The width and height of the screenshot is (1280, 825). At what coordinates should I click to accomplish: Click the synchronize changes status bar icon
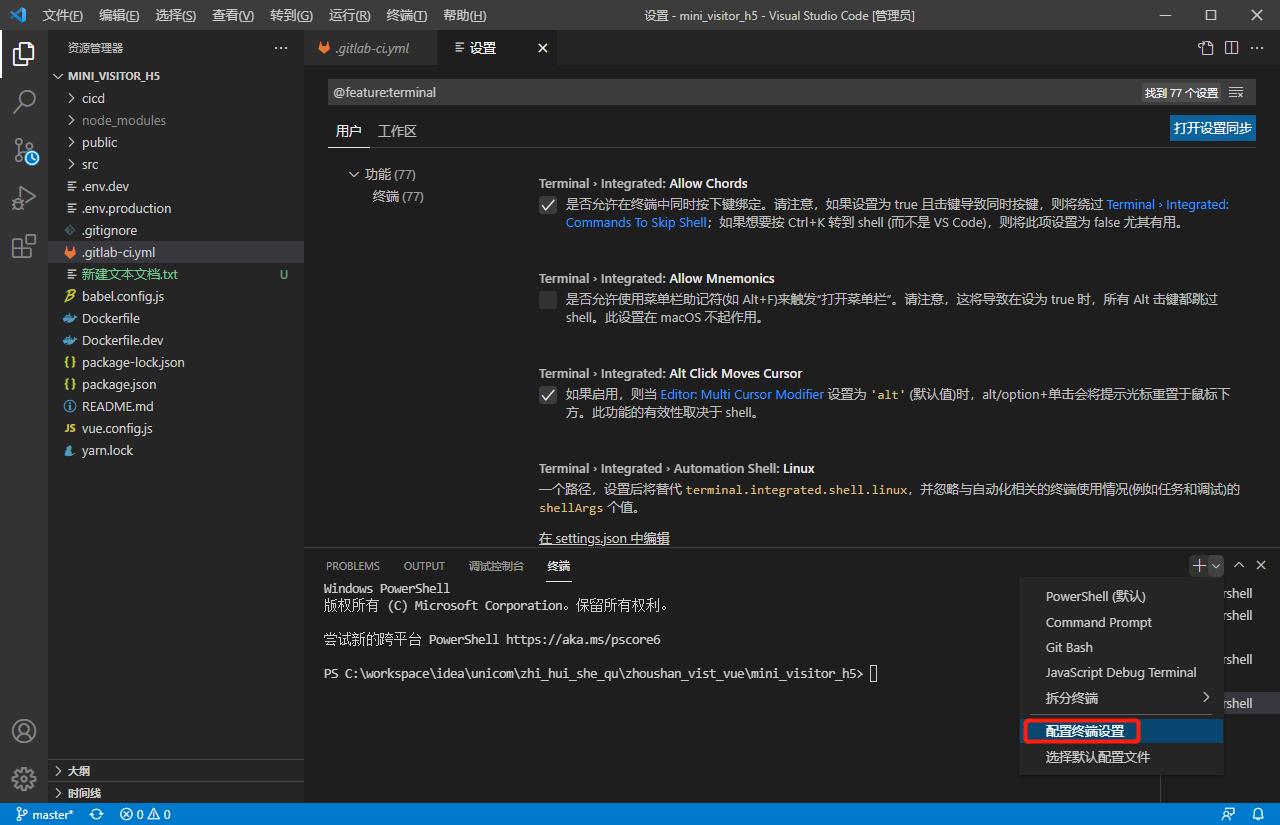point(97,815)
